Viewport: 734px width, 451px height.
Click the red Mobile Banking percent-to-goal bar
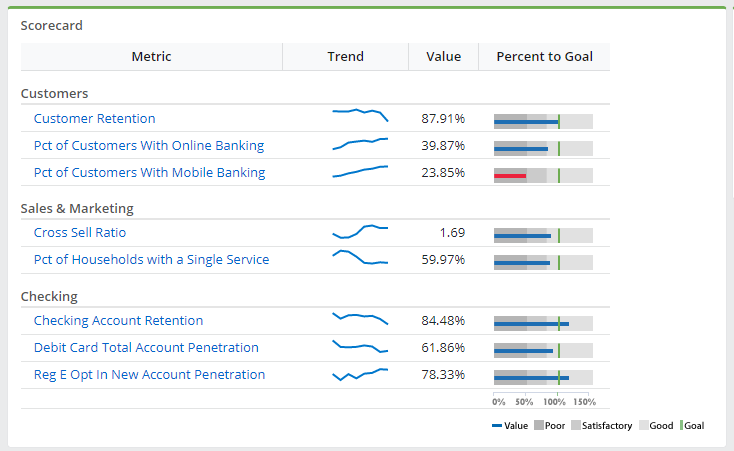click(510, 176)
